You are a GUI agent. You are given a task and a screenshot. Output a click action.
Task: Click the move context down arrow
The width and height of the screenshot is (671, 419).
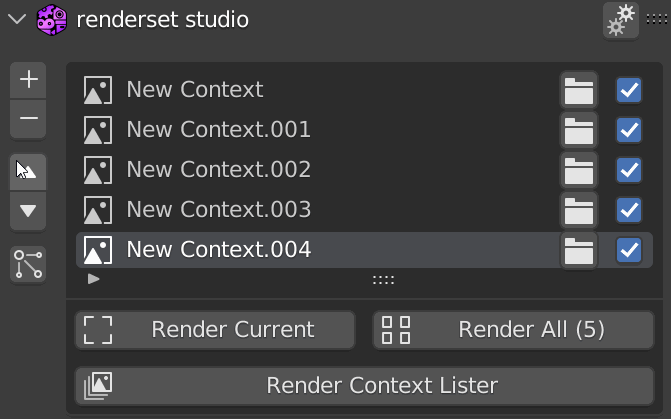[28, 210]
